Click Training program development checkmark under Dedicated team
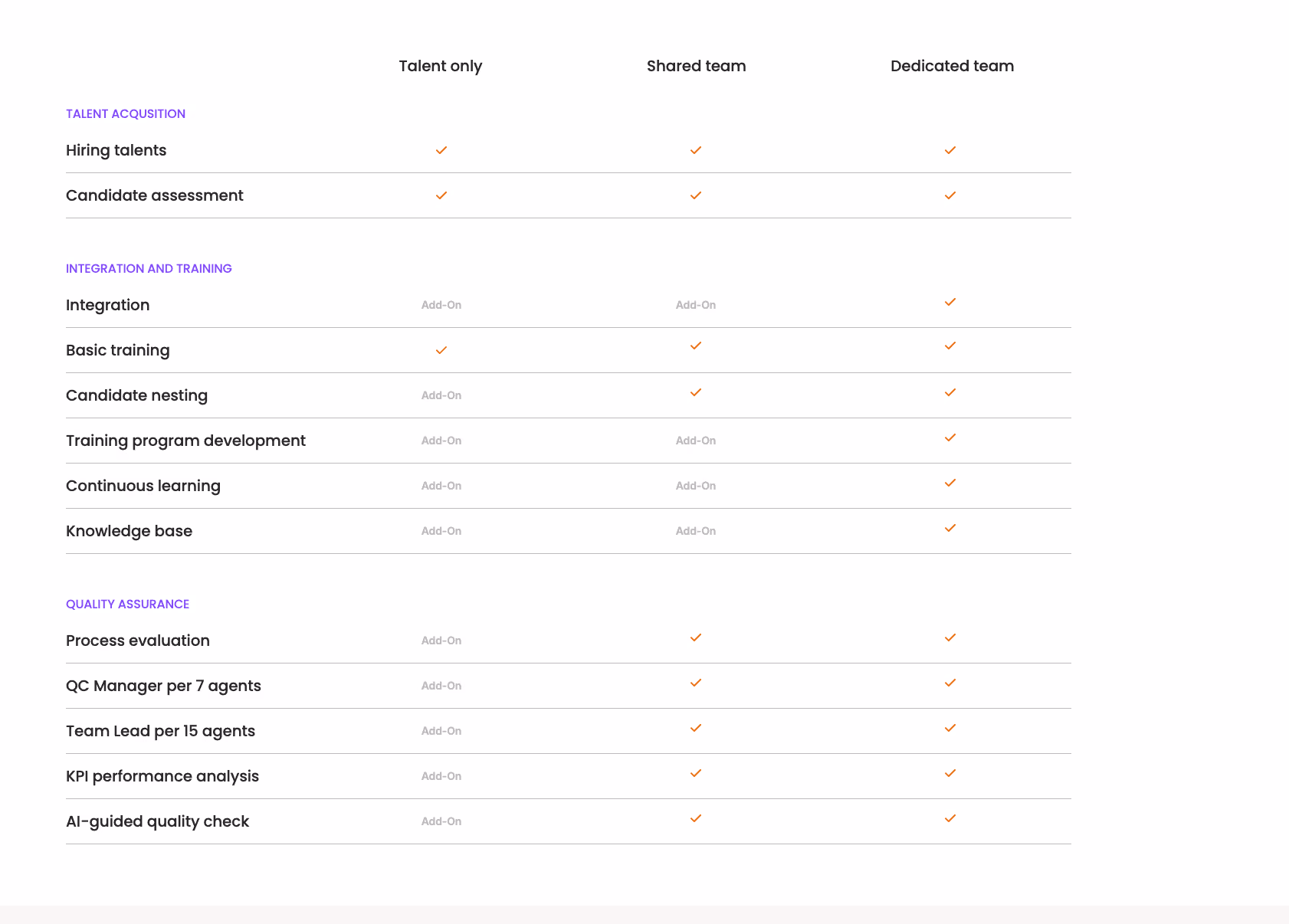 950,437
